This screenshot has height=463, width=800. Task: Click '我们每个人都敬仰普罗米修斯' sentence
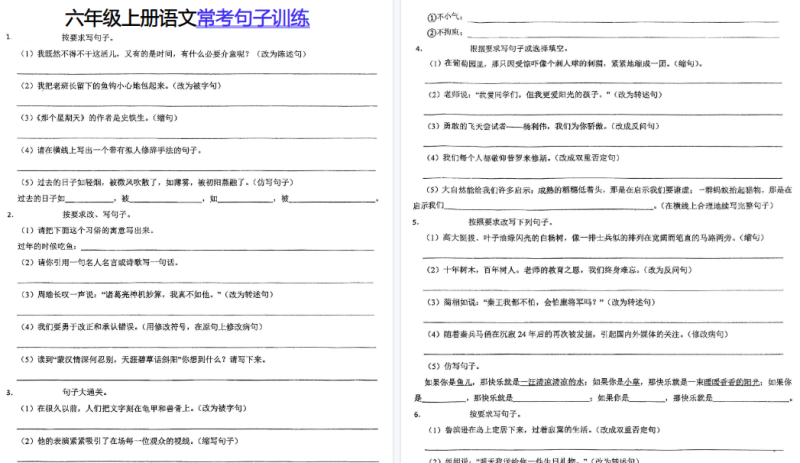[523, 158]
